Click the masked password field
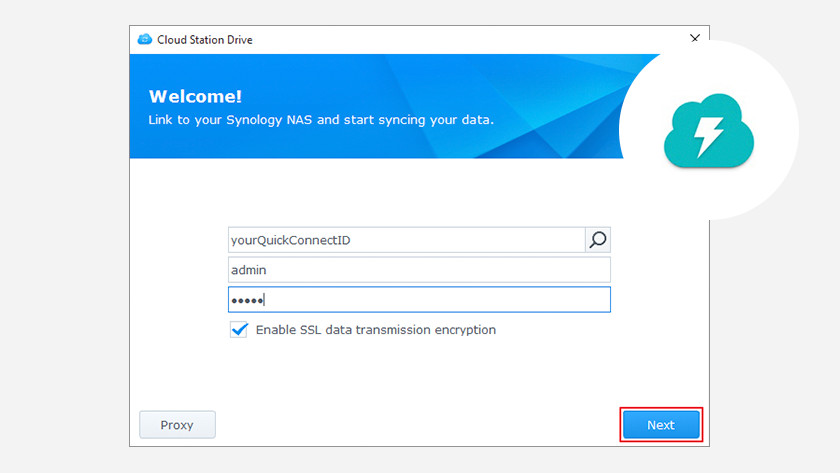 419,300
